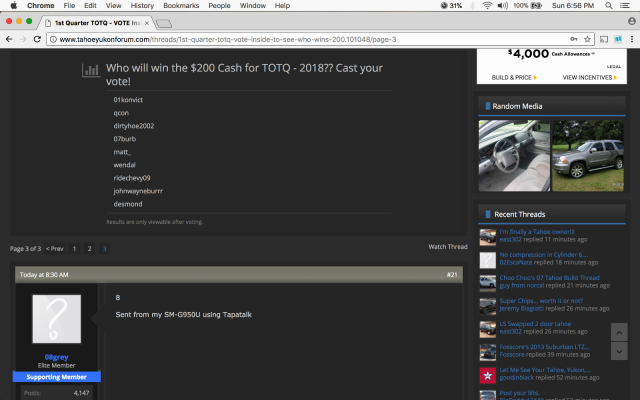Viewport: 640px width, 400px height.
Task: Select poll option matt_
Action: pyautogui.click(x=122, y=152)
